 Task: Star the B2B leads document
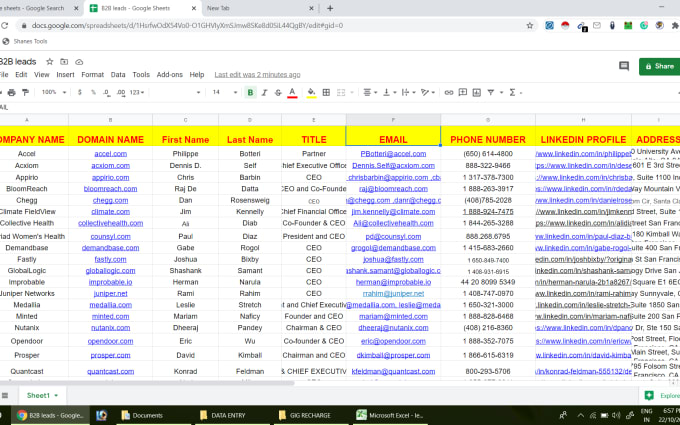coord(49,62)
